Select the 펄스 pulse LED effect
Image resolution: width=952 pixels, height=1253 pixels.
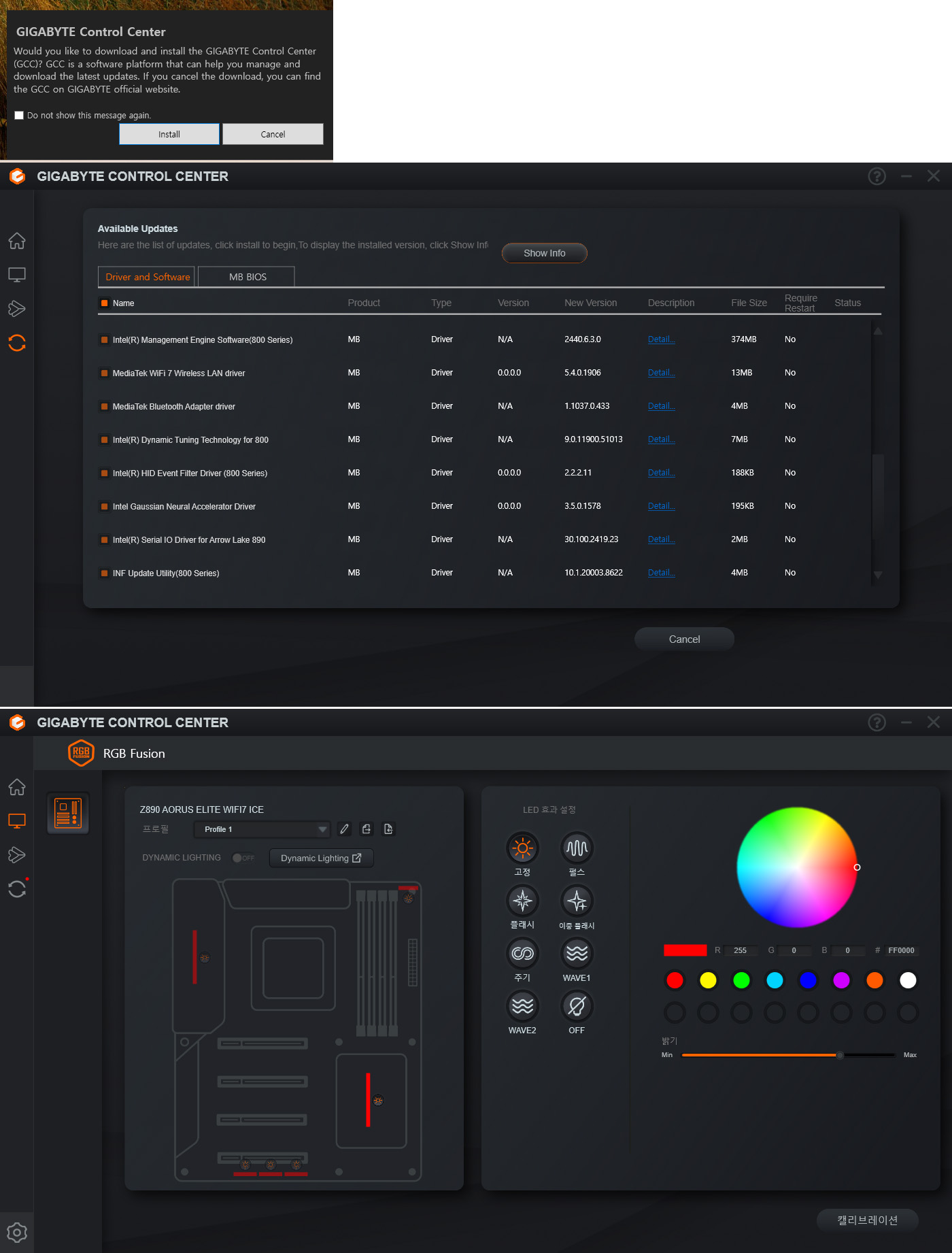pyautogui.click(x=577, y=848)
